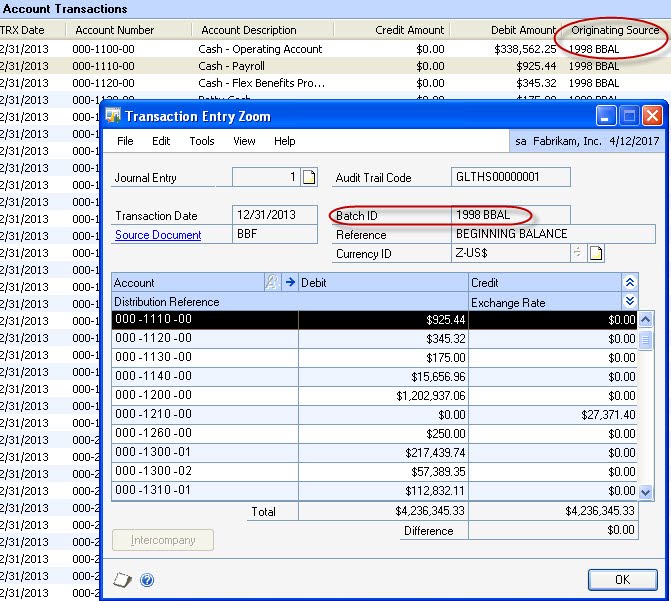Click Debit Amount column header in Account Transactions
Screen dimensions: 671x601
click(x=523, y=30)
